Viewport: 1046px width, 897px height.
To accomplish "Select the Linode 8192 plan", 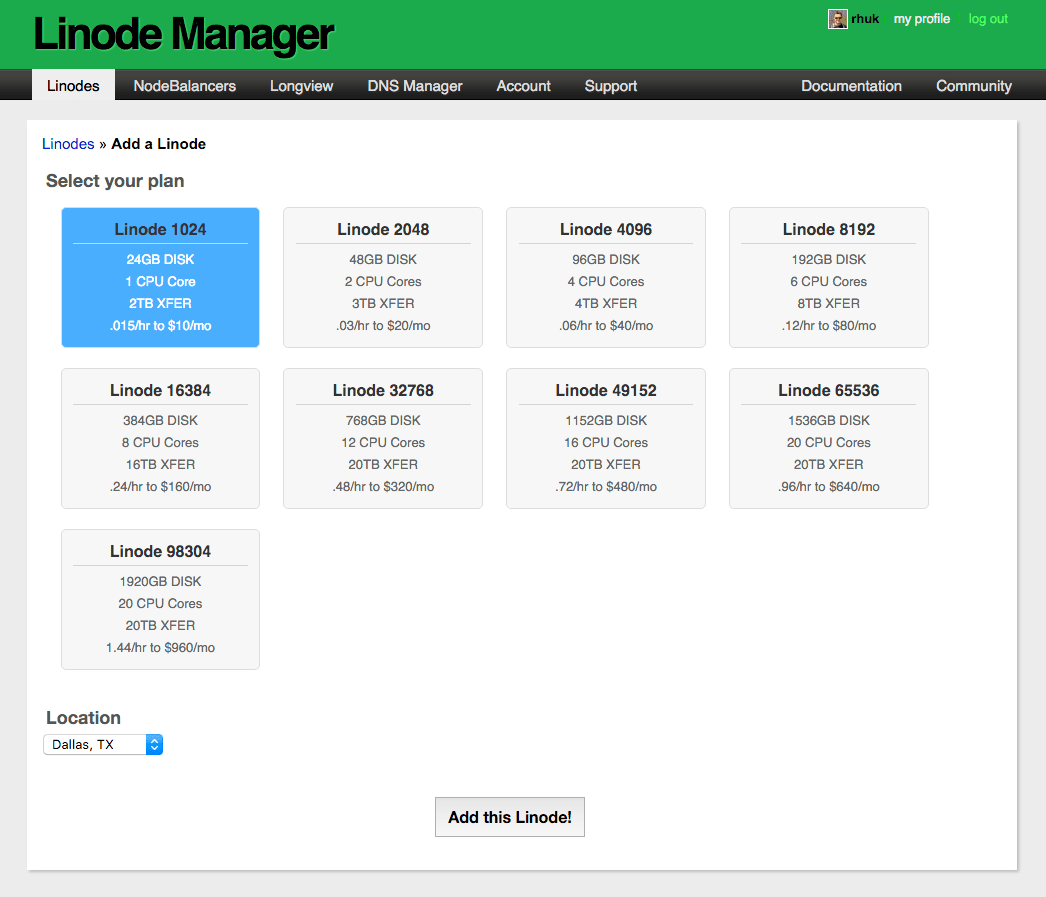I will (828, 277).
